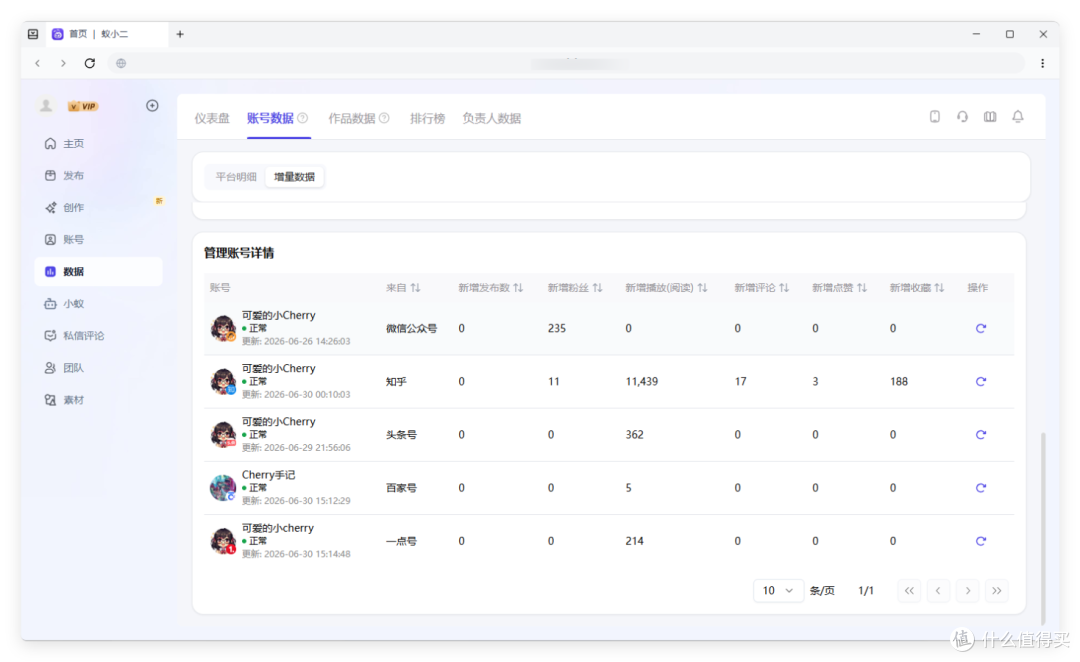Open the 10 per page dropdown
1080x662 pixels.
tap(778, 590)
